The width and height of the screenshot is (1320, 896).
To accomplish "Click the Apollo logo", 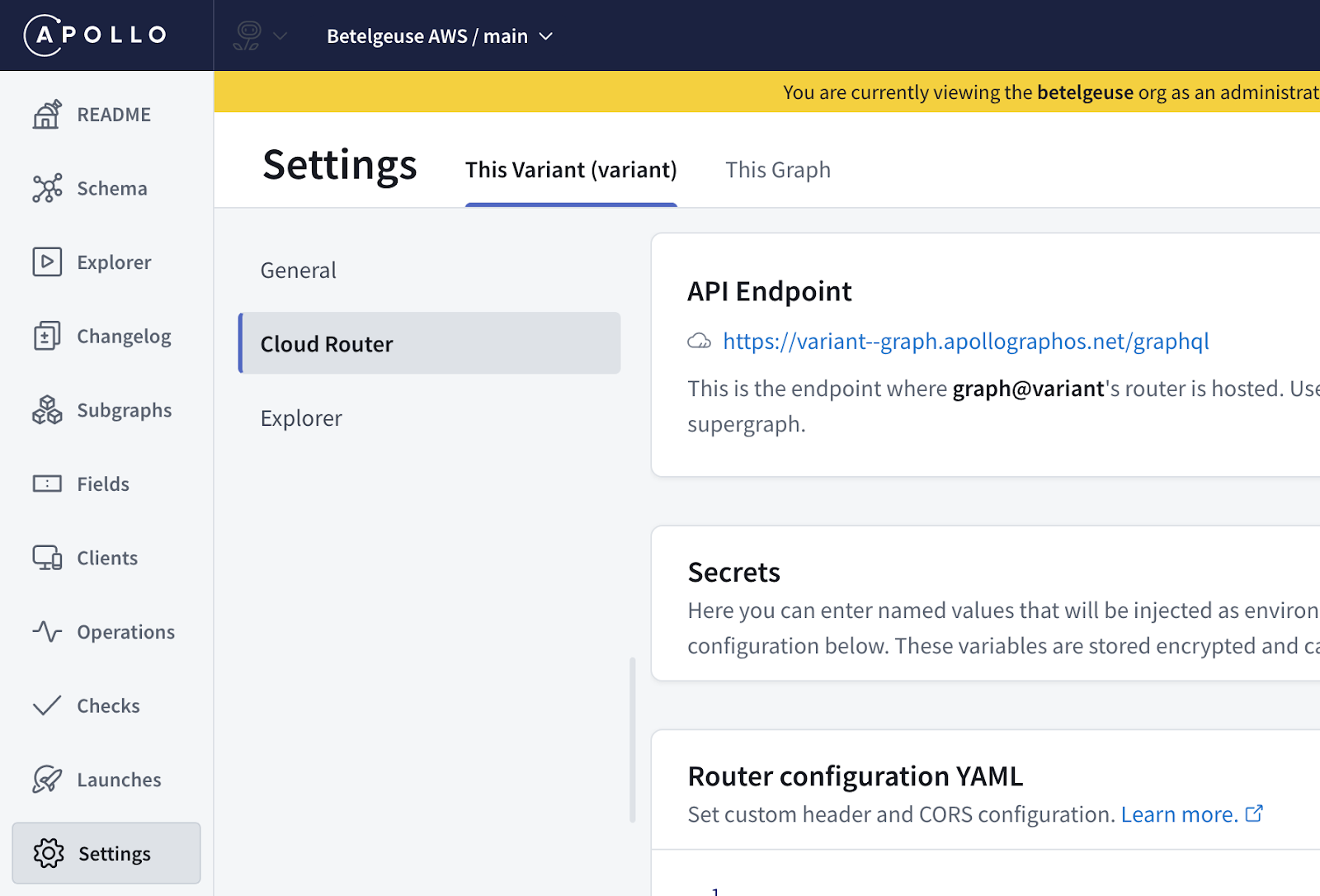I will [96, 35].
